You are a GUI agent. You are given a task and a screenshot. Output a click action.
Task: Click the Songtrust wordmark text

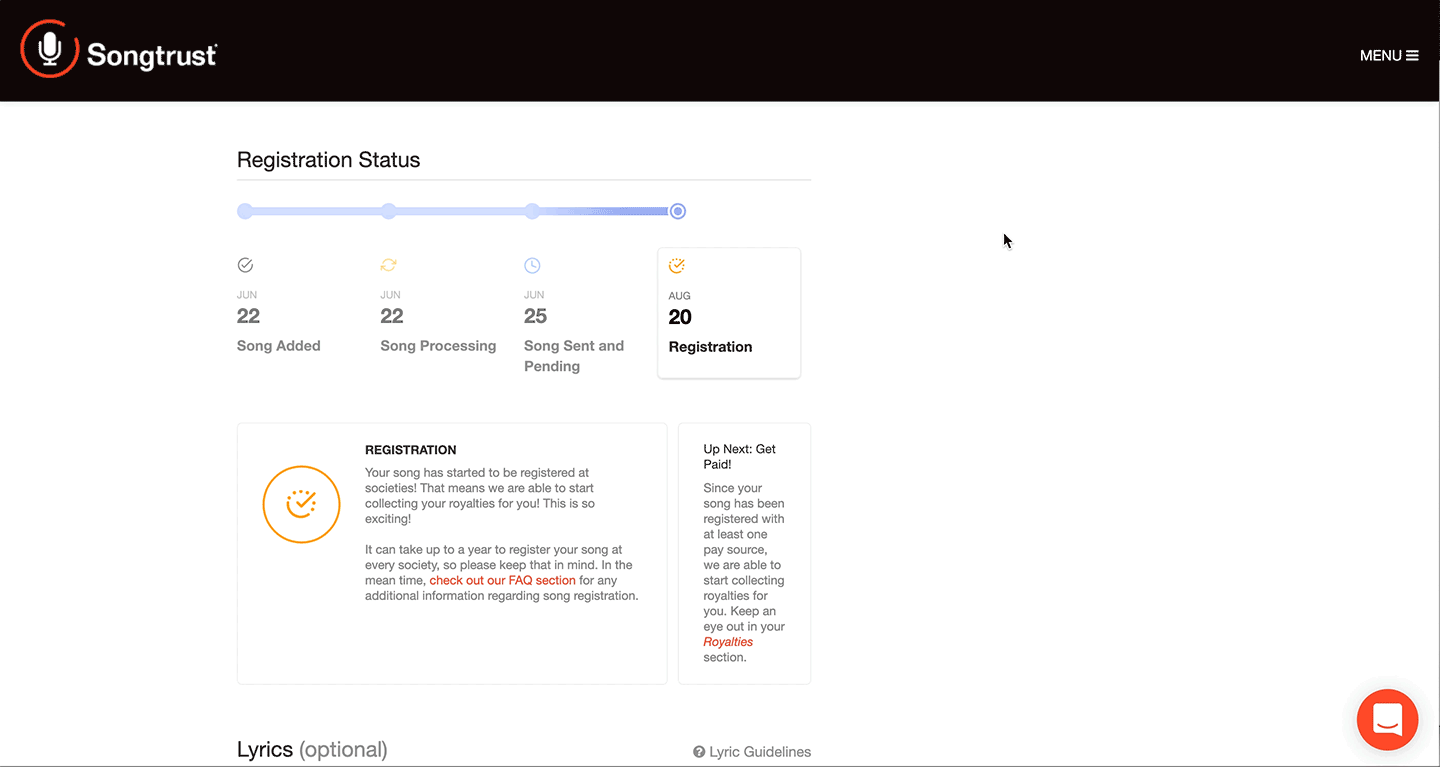[x=152, y=55]
